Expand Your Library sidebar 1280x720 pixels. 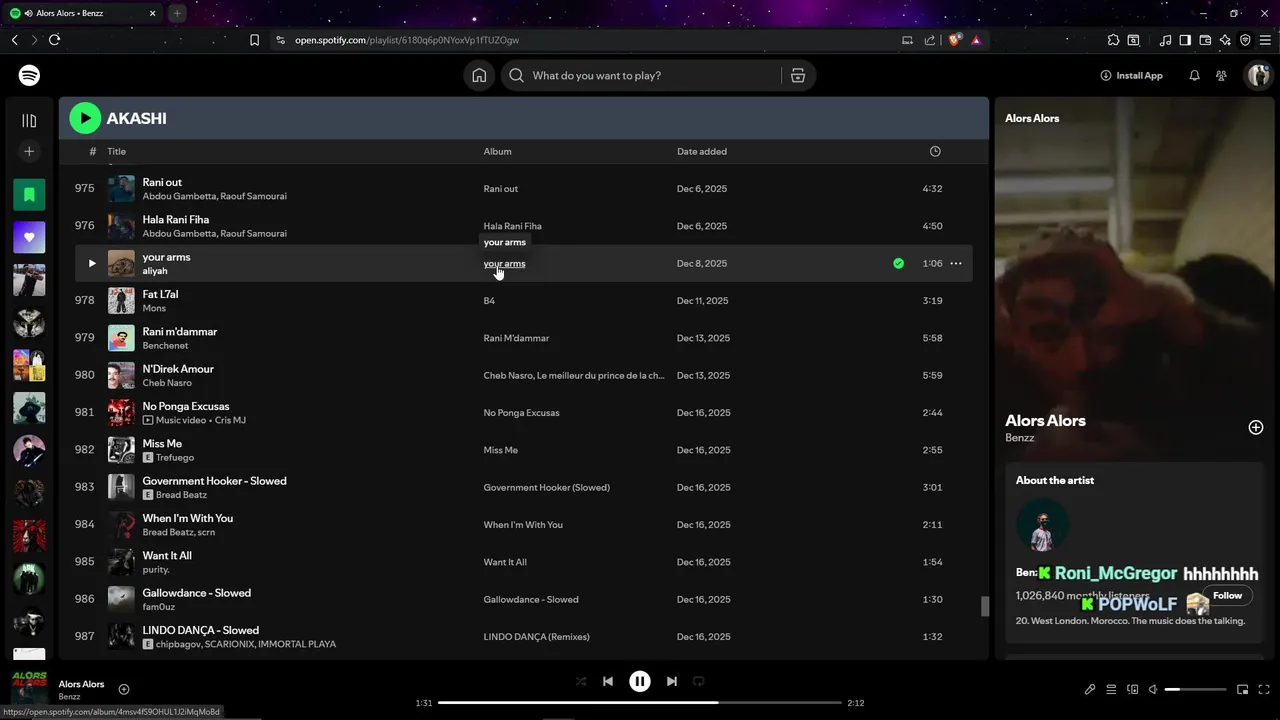point(29,120)
